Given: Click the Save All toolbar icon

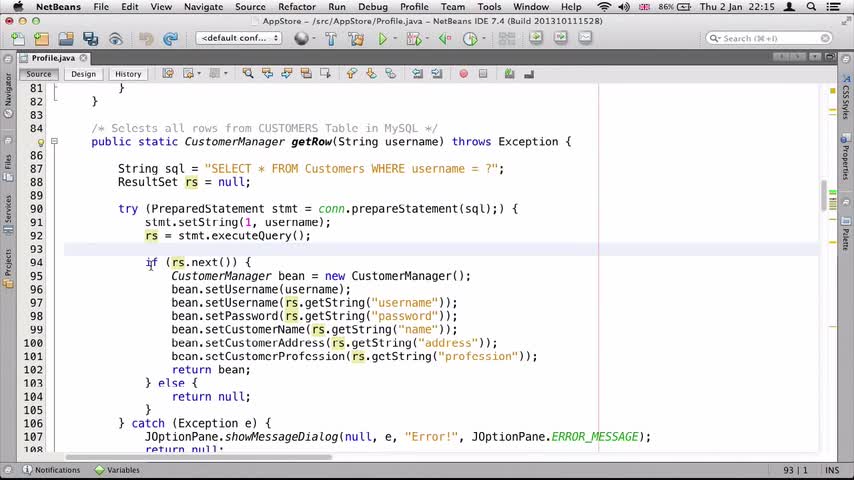Looking at the screenshot, I should coord(90,39).
